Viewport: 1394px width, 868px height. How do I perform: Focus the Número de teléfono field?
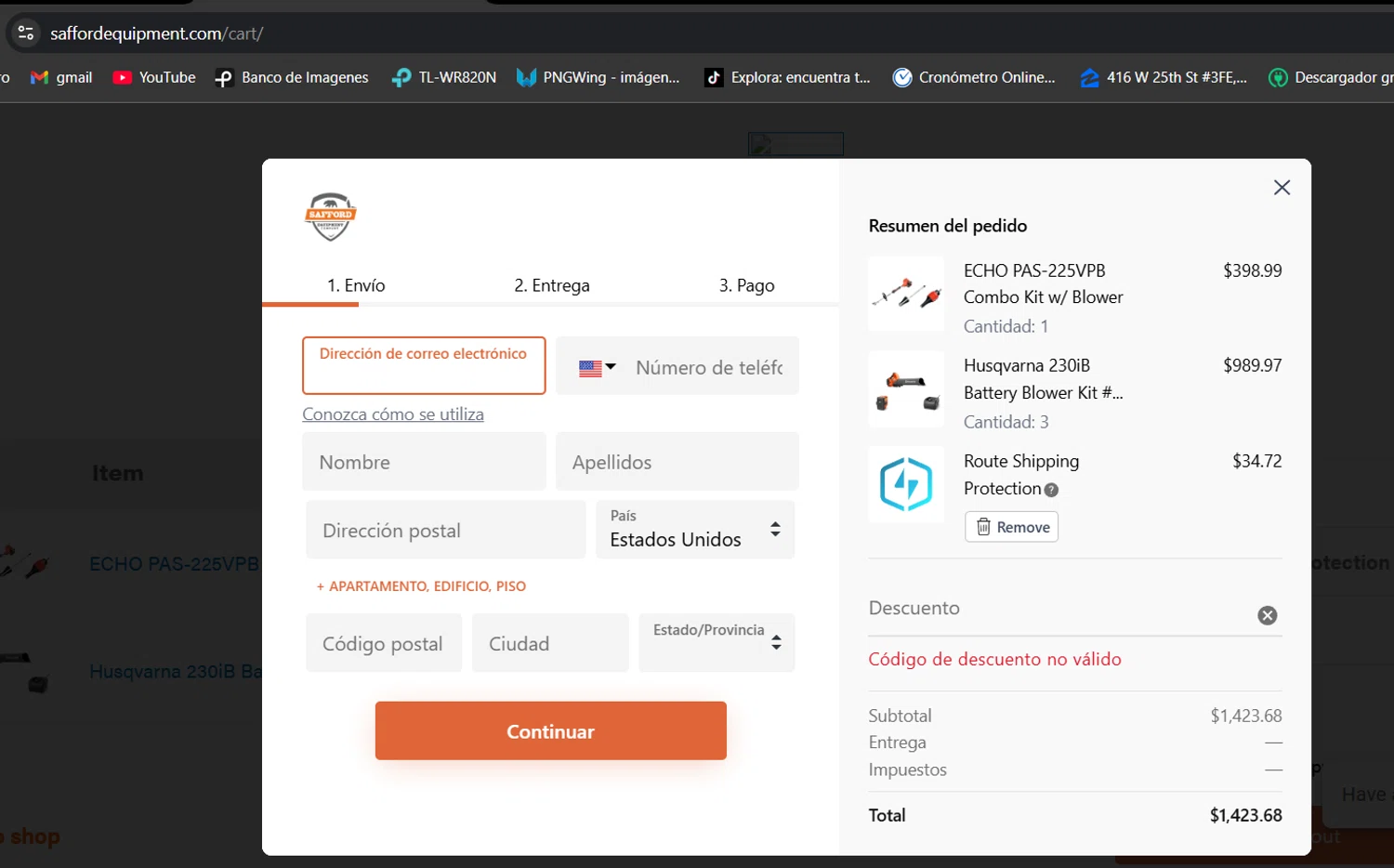coord(710,367)
